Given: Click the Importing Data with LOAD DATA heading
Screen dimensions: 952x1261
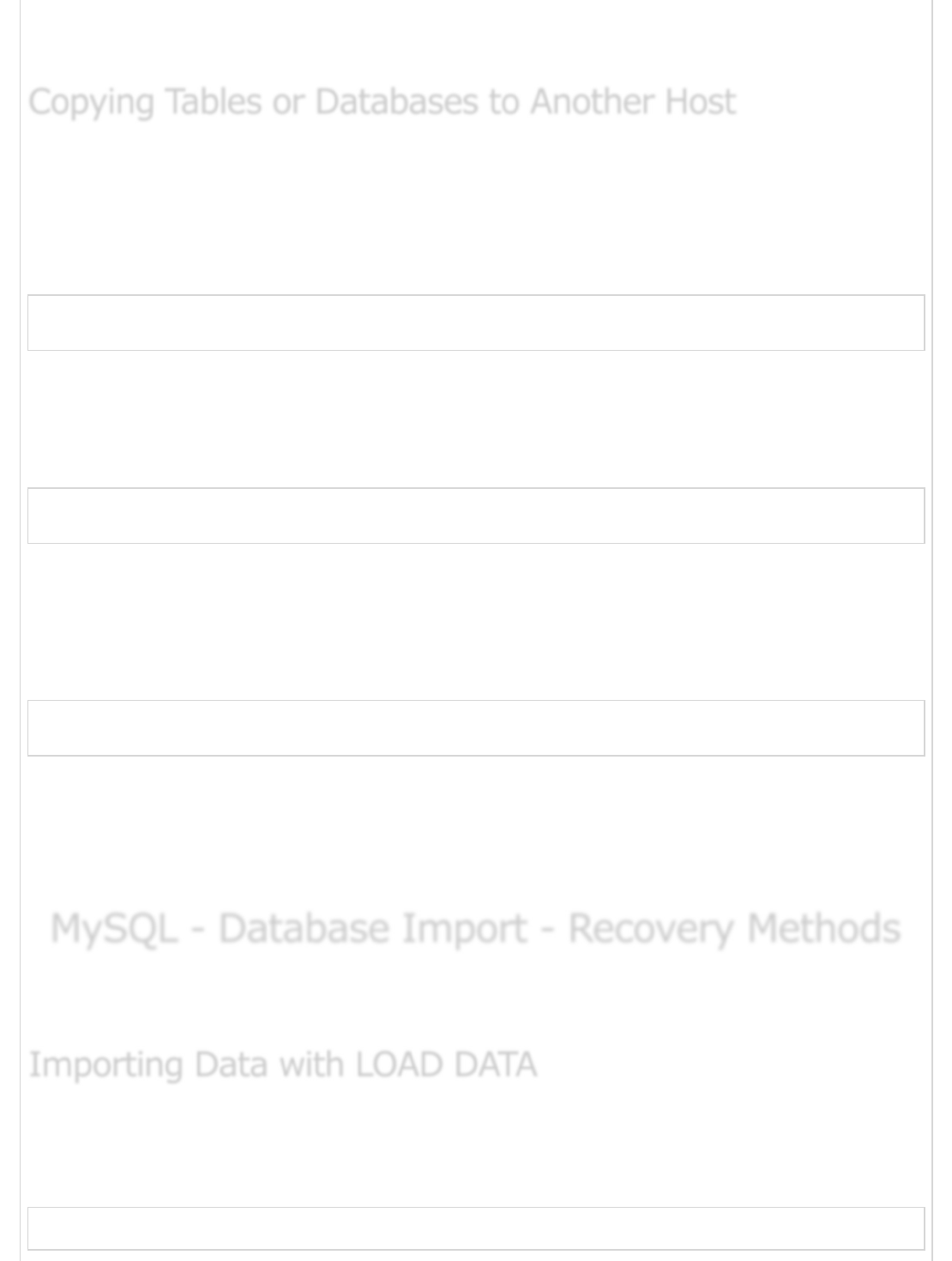Looking at the screenshot, I should tap(282, 1065).
